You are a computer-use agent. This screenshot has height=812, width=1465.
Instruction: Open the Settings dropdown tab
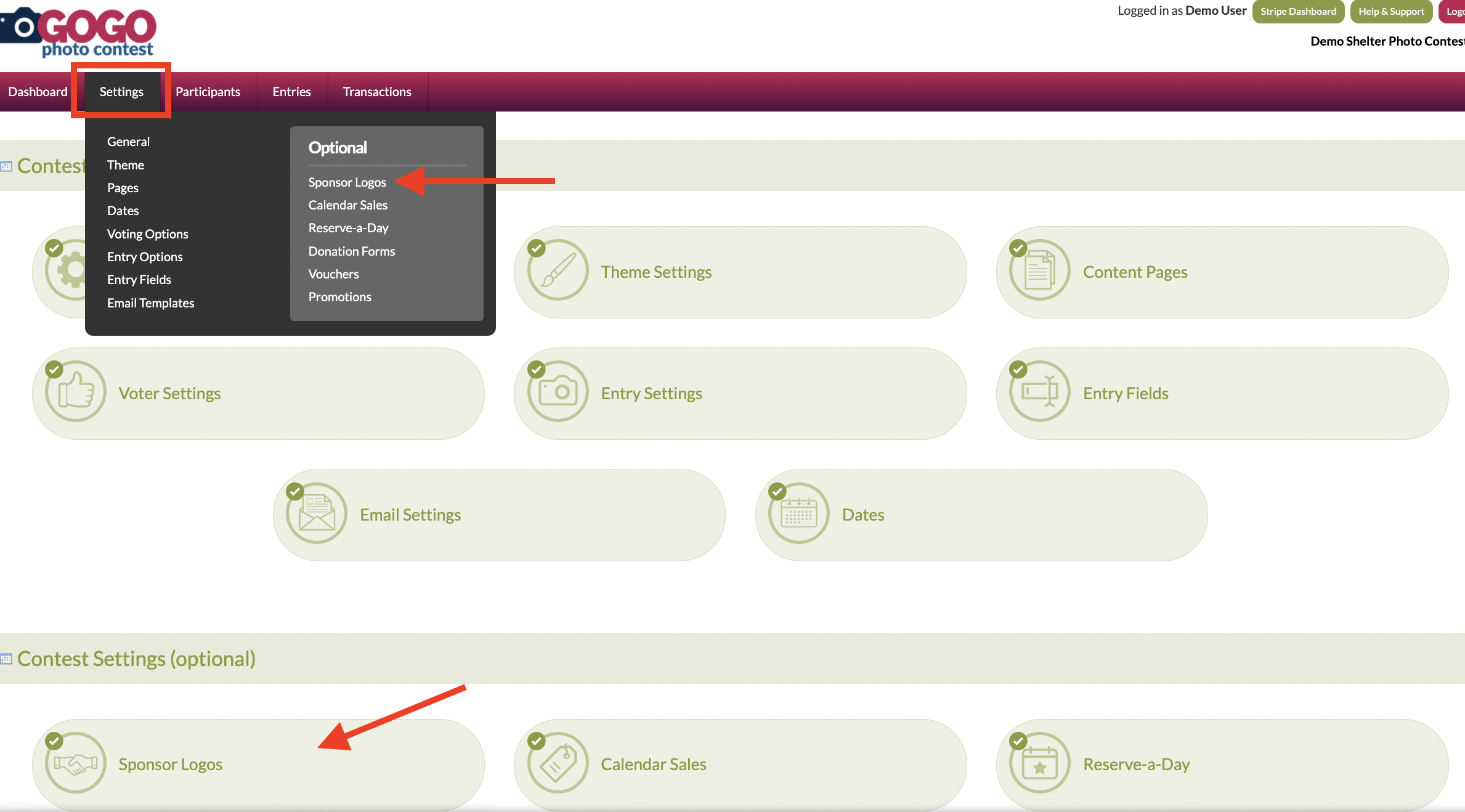121,92
